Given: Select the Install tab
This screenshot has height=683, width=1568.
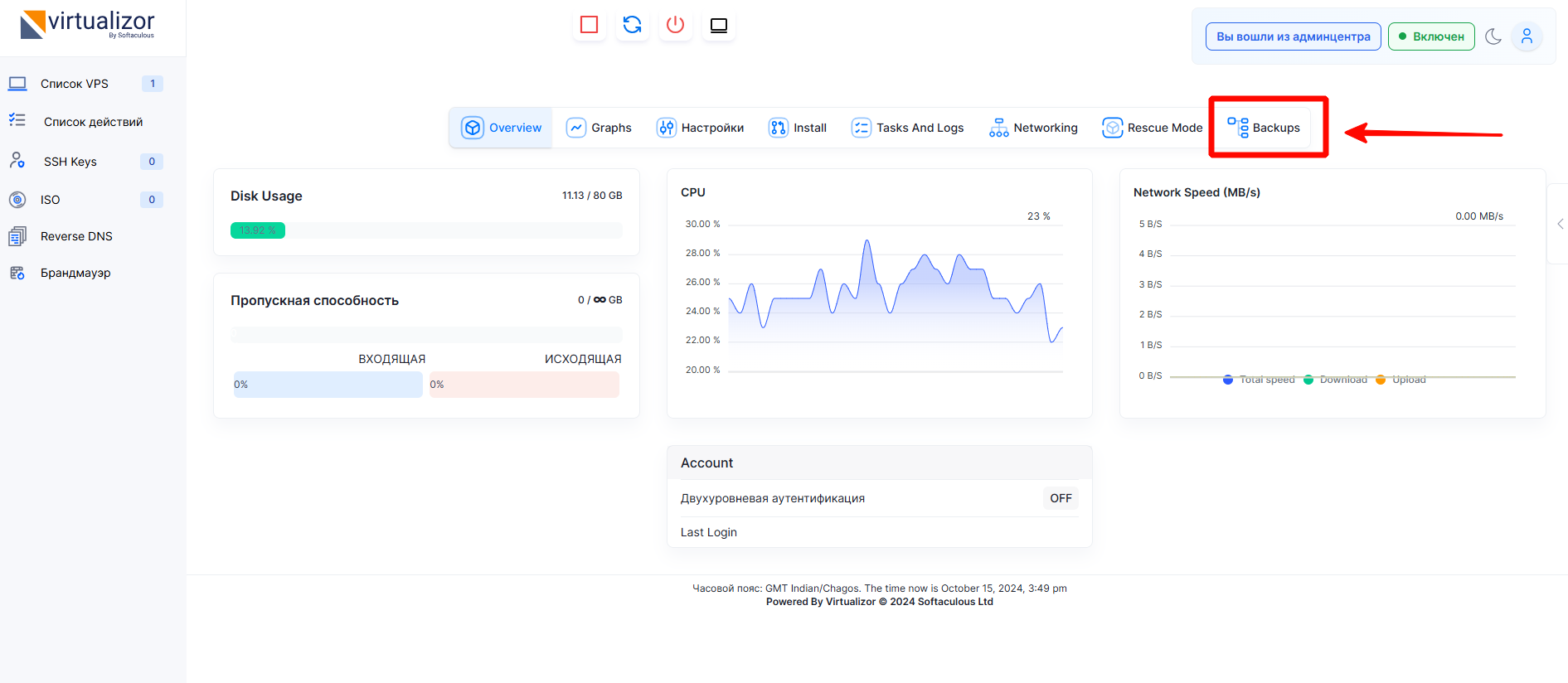Looking at the screenshot, I should tap(798, 128).
